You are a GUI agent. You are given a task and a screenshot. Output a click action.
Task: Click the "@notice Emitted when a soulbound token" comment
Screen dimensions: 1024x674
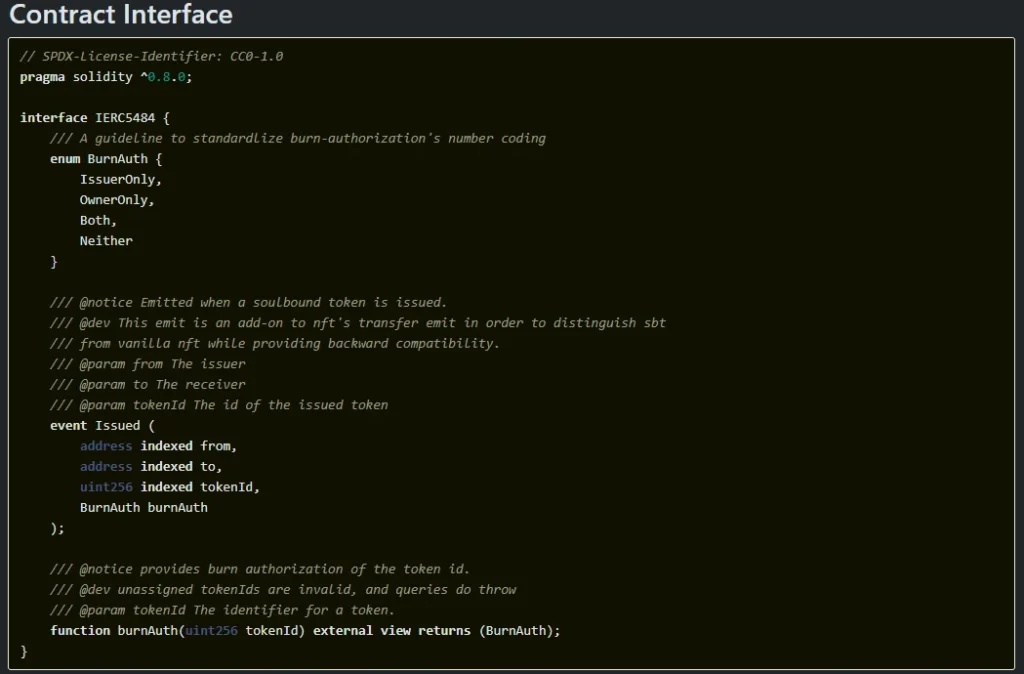[x=248, y=302]
